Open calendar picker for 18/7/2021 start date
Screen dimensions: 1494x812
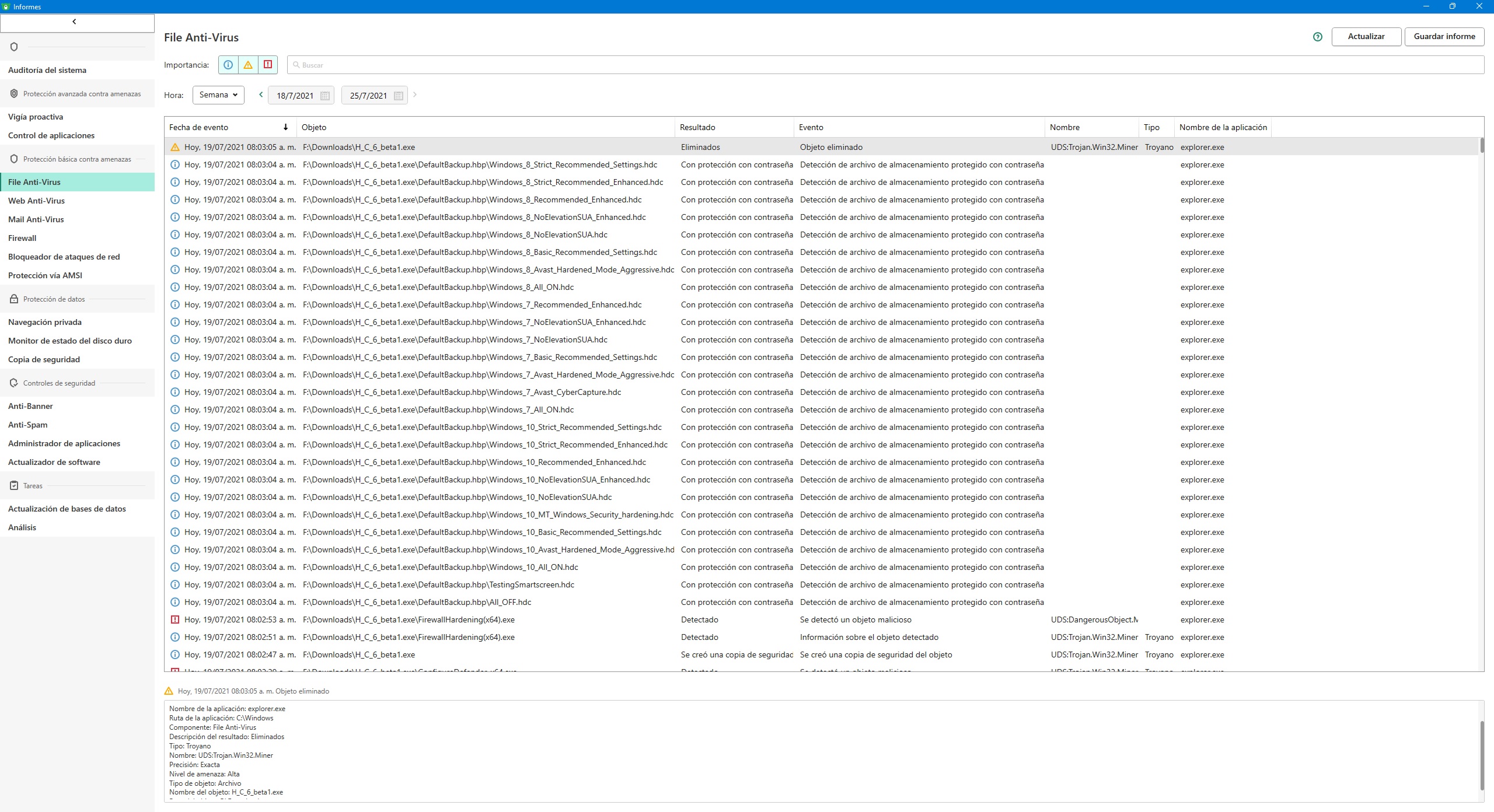click(x=325, y=96)
